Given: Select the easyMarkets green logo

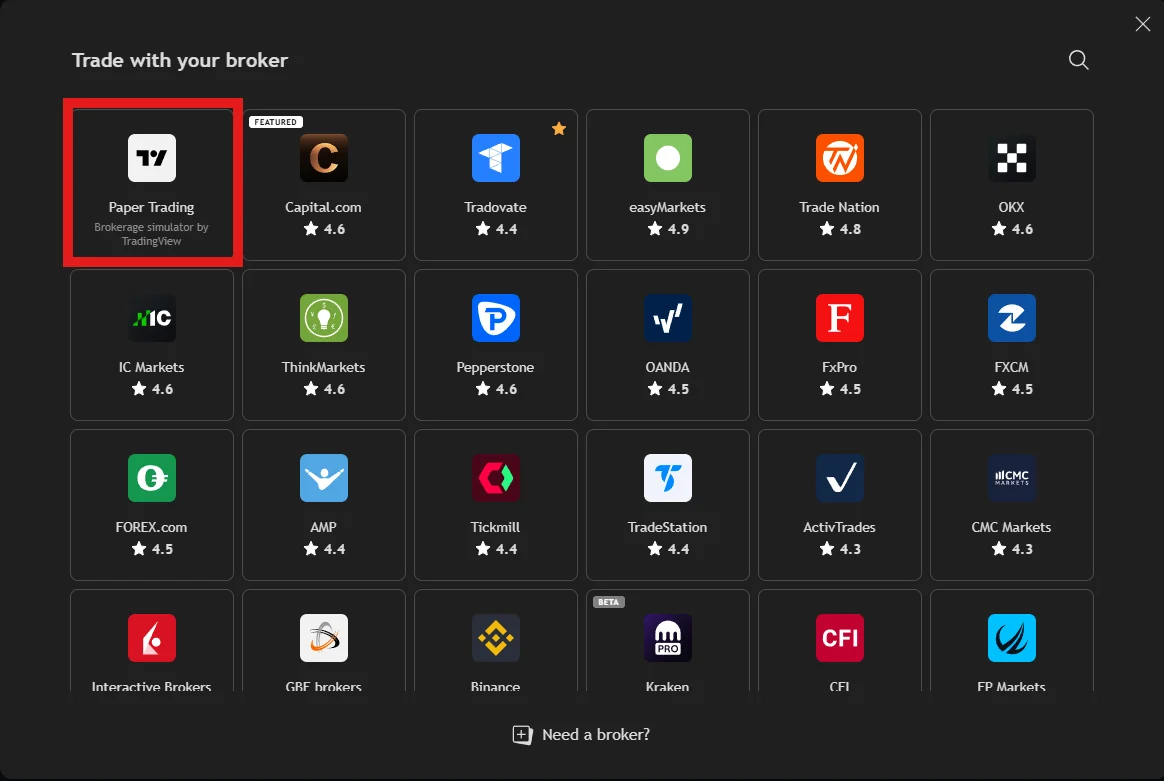Looking at the screenshot, I should click(x=668, y=158).
